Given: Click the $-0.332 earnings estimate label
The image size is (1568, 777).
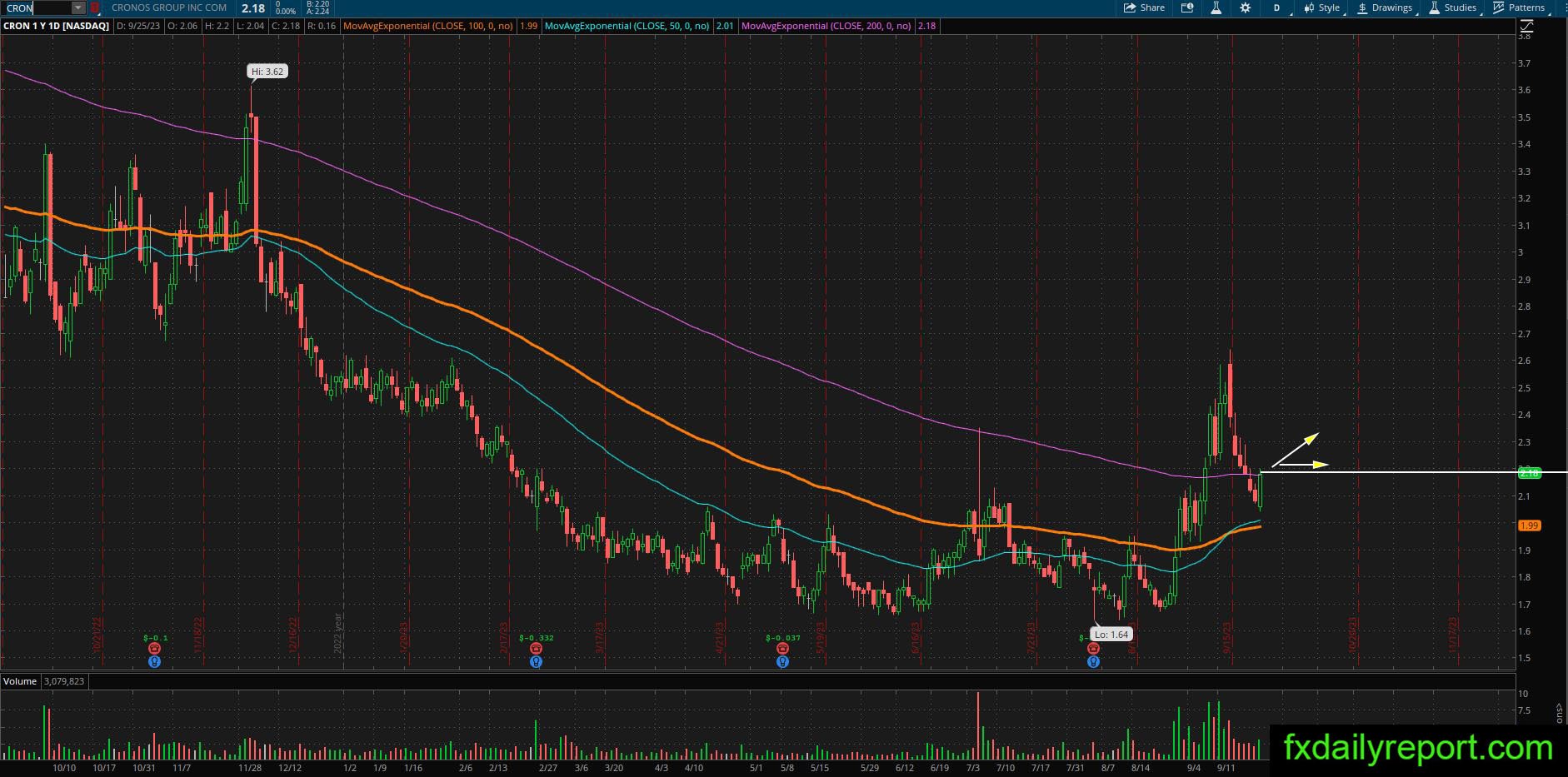Looking at the screenshot, I should [537, 638].
